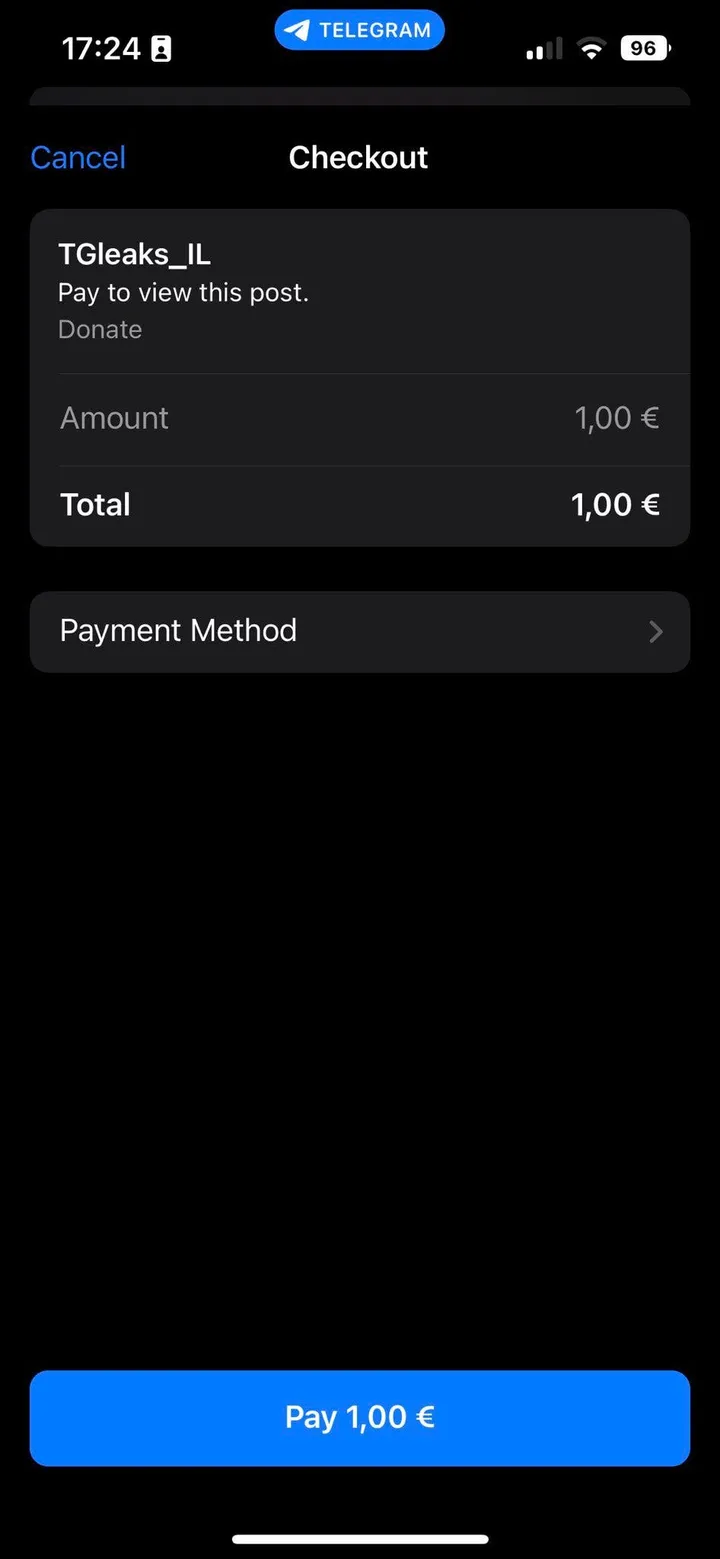The image size is (720, 1559).
Task: Tap the Checkout title
Action: click(358, 157)
